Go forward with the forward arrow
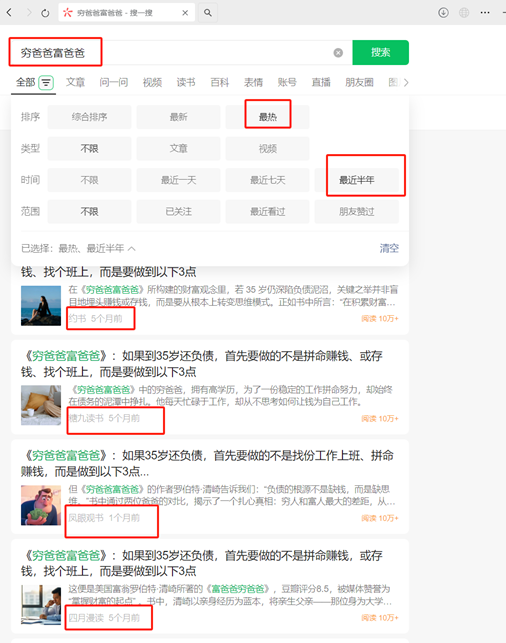506x643 pixels. tap(29, 13)
